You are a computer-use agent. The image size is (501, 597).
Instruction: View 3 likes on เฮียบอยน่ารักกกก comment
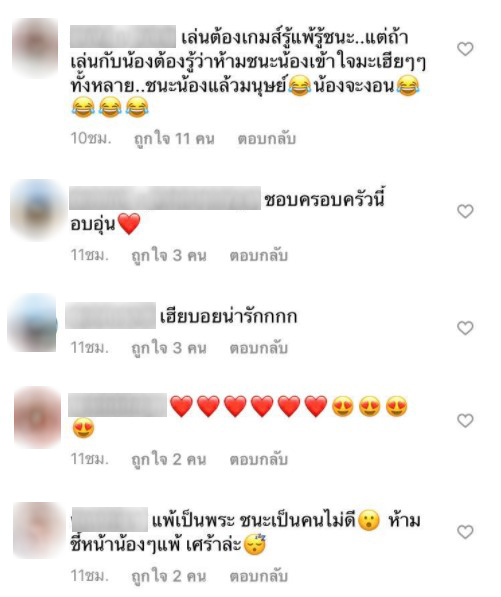169,348
